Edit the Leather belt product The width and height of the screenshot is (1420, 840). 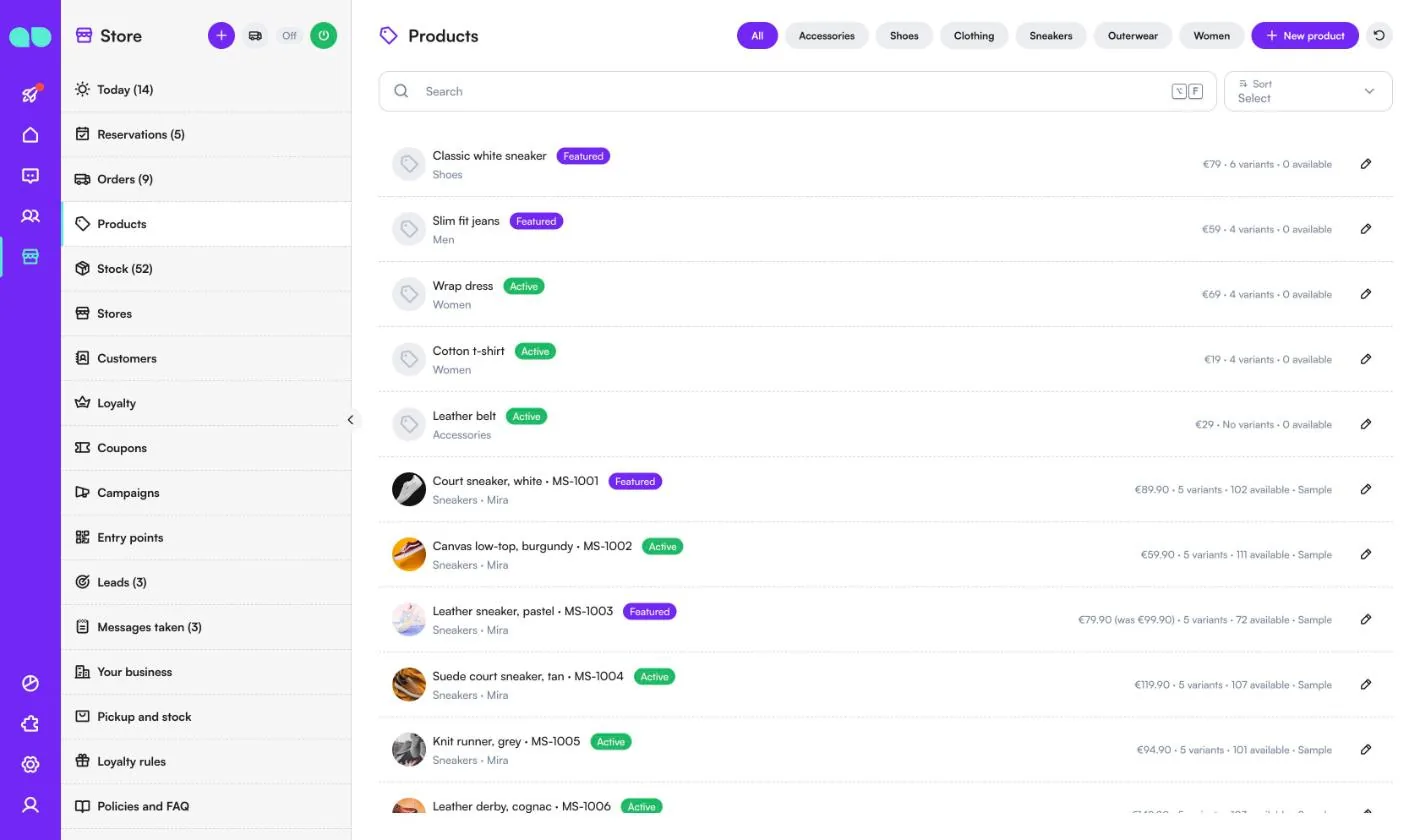click(x=1366, y=424)
